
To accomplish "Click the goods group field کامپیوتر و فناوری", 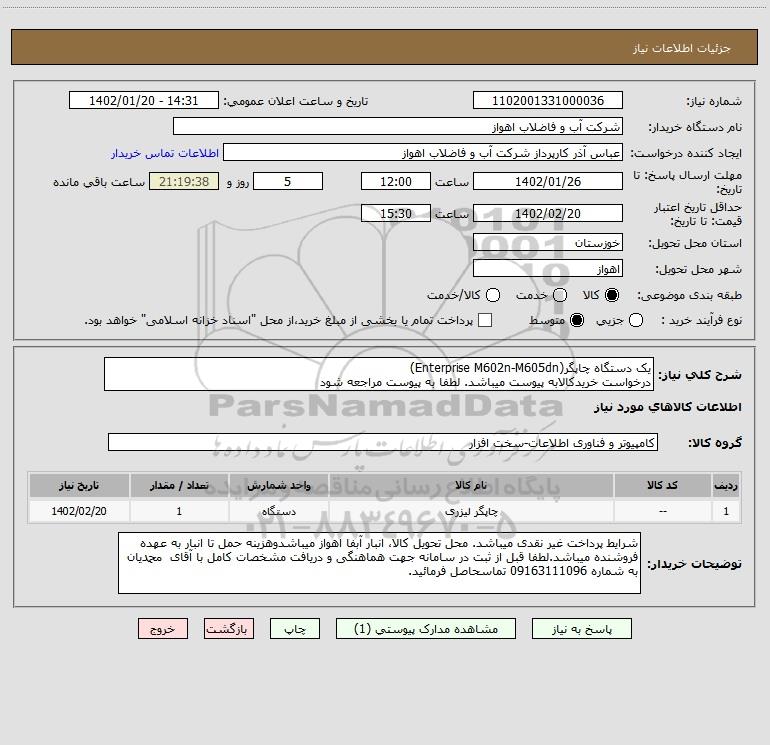I will [383, 442].
